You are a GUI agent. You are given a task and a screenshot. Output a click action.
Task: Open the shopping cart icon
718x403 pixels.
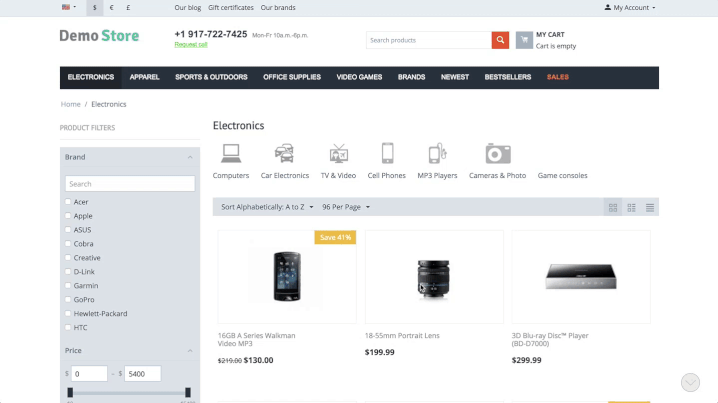pyautogui.click(x=524, y=40)
